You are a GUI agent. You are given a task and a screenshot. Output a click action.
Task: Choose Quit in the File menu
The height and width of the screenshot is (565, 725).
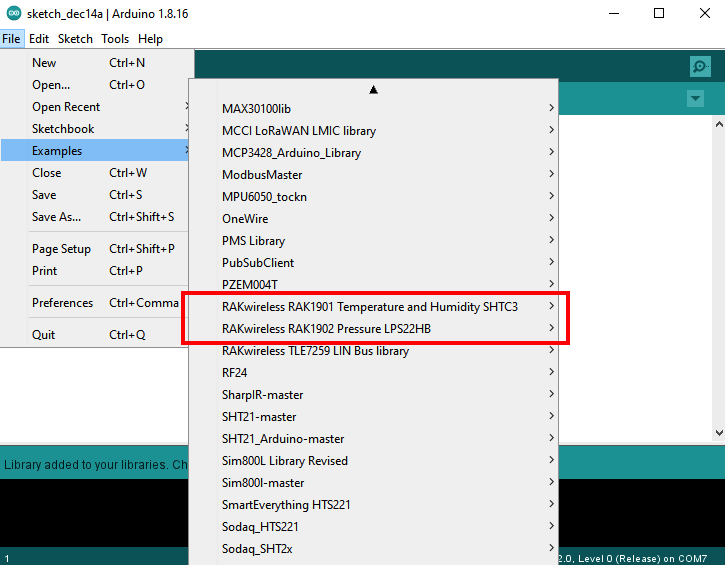(x=94, y=335)
